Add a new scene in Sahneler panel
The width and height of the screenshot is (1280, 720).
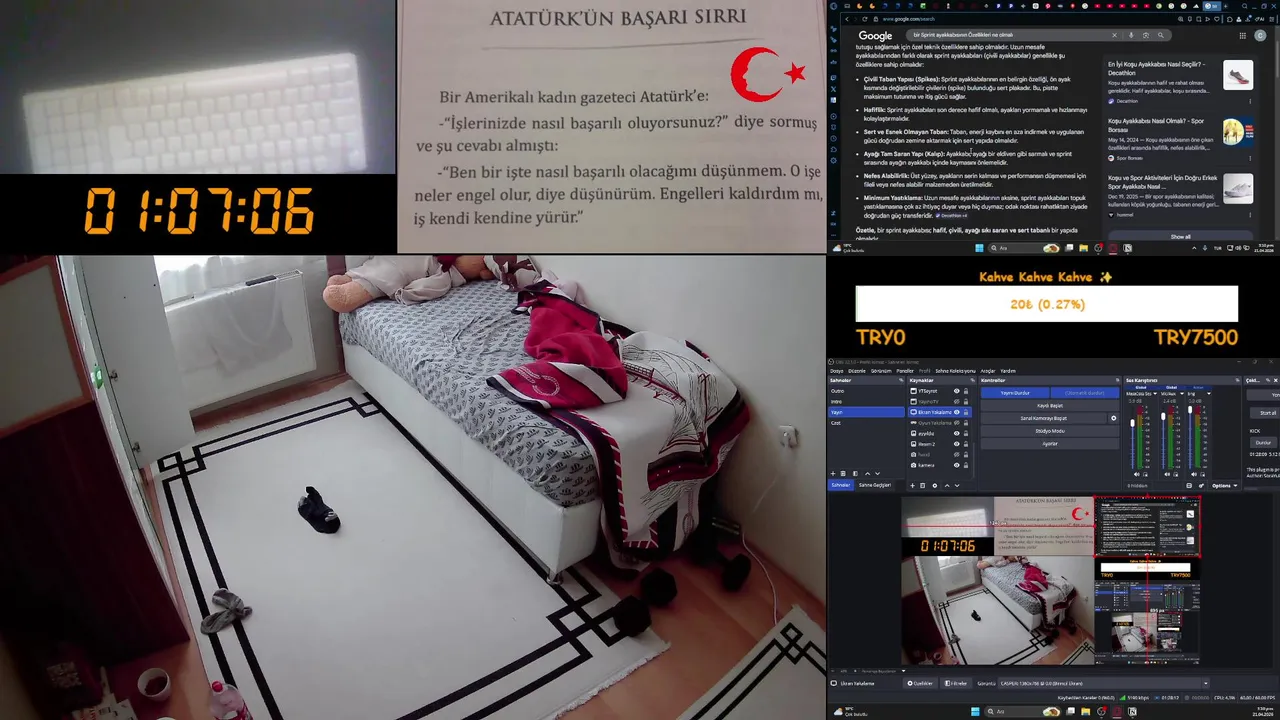coord(833,474)
